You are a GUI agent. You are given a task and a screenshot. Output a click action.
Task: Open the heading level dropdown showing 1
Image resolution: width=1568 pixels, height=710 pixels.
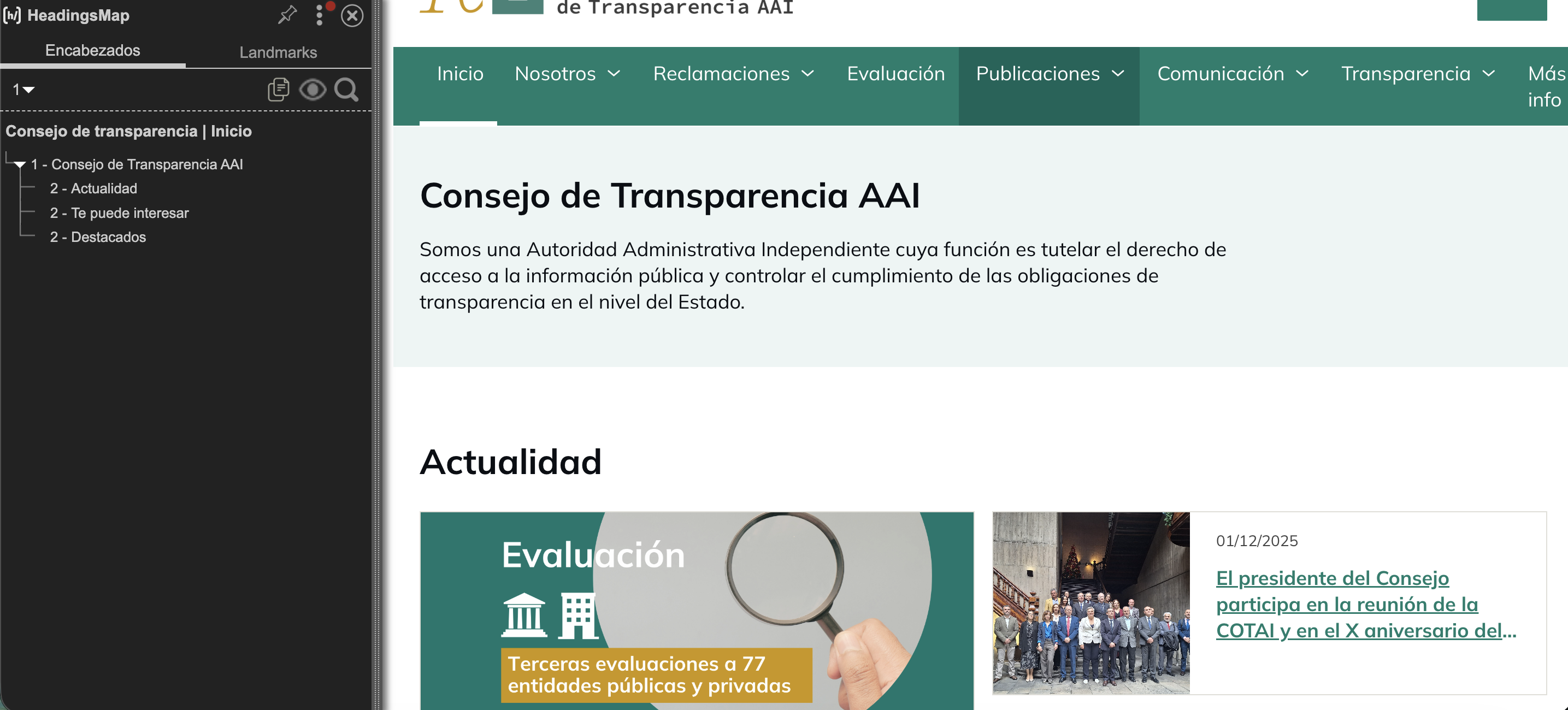[23, 90]
